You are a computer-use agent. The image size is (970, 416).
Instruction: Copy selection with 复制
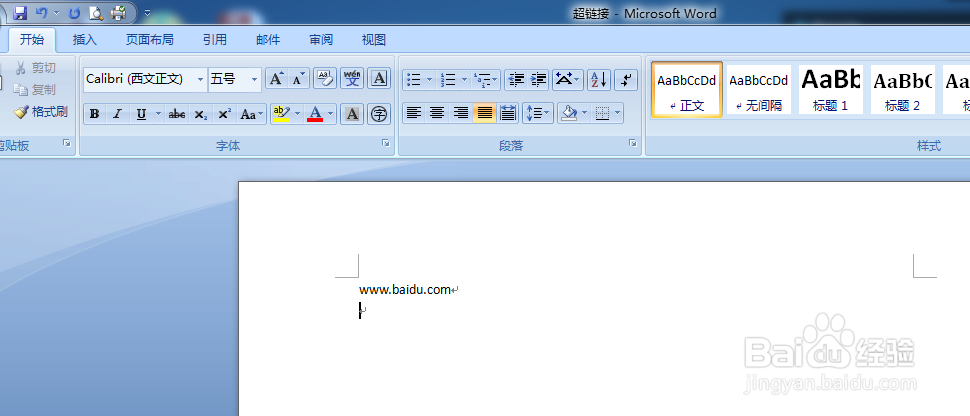point(35,90)
